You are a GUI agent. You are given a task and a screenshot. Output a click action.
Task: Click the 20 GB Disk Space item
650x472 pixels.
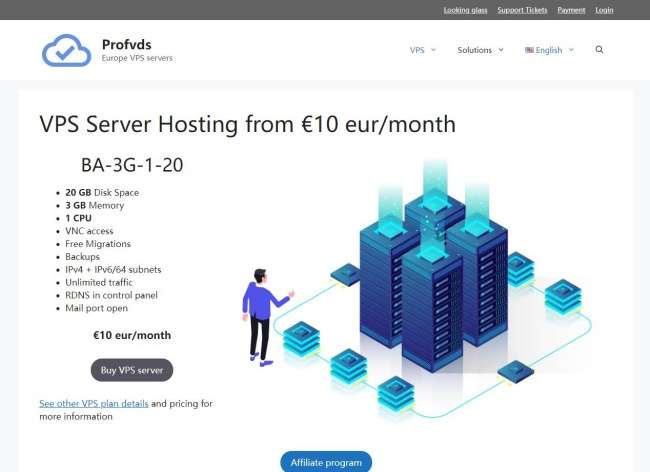pyautogui.click(x=102, y=193)
